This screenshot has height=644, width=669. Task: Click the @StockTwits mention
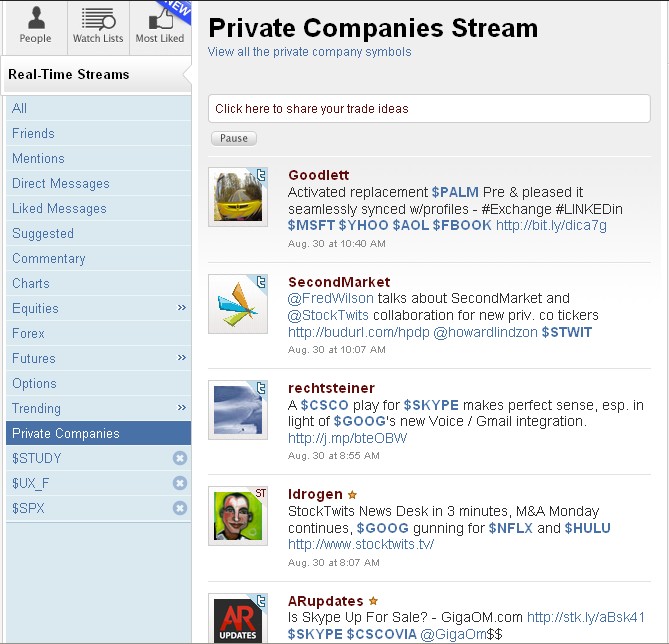[x=328, y=315]
